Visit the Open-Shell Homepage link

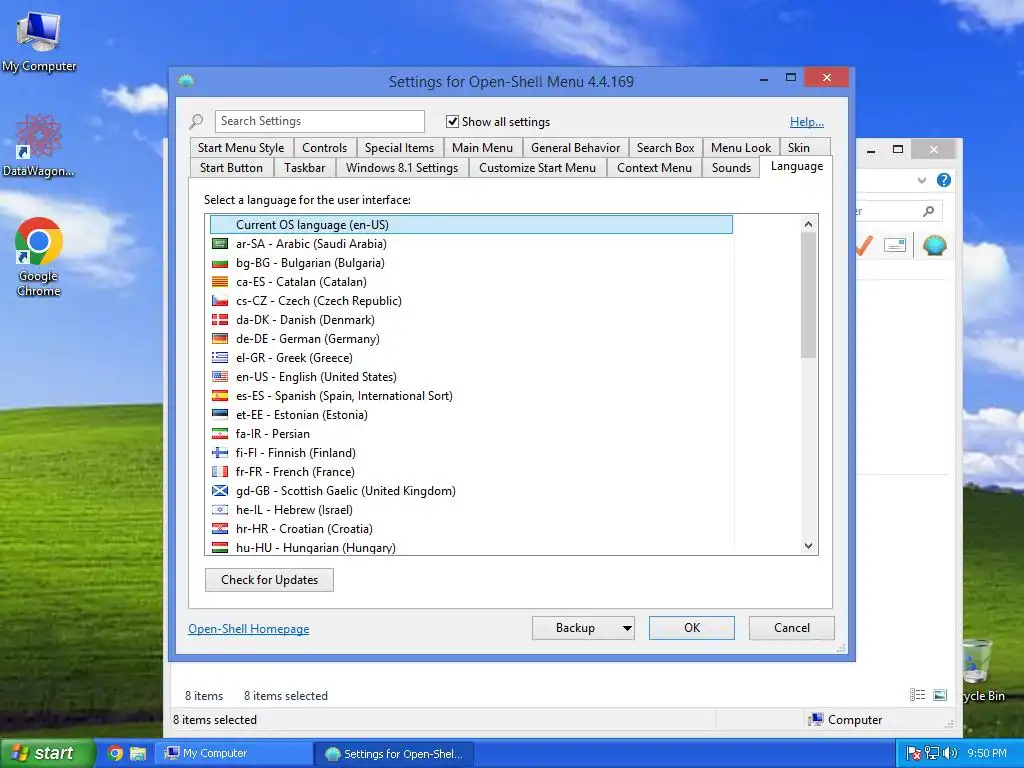pos(249,629)
